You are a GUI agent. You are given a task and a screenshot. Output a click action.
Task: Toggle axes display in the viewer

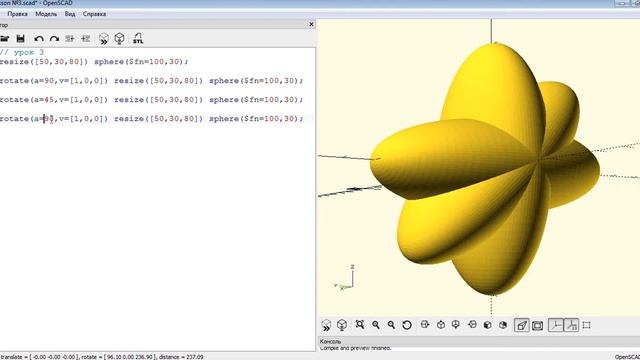click(x=556, y=325)
